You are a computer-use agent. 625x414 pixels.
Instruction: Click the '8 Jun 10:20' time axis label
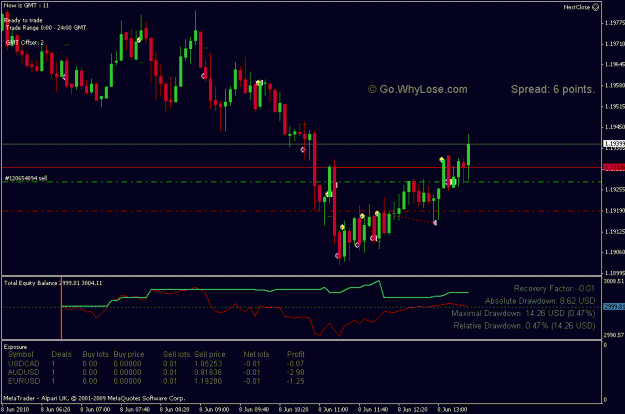(x=294, y=410)
